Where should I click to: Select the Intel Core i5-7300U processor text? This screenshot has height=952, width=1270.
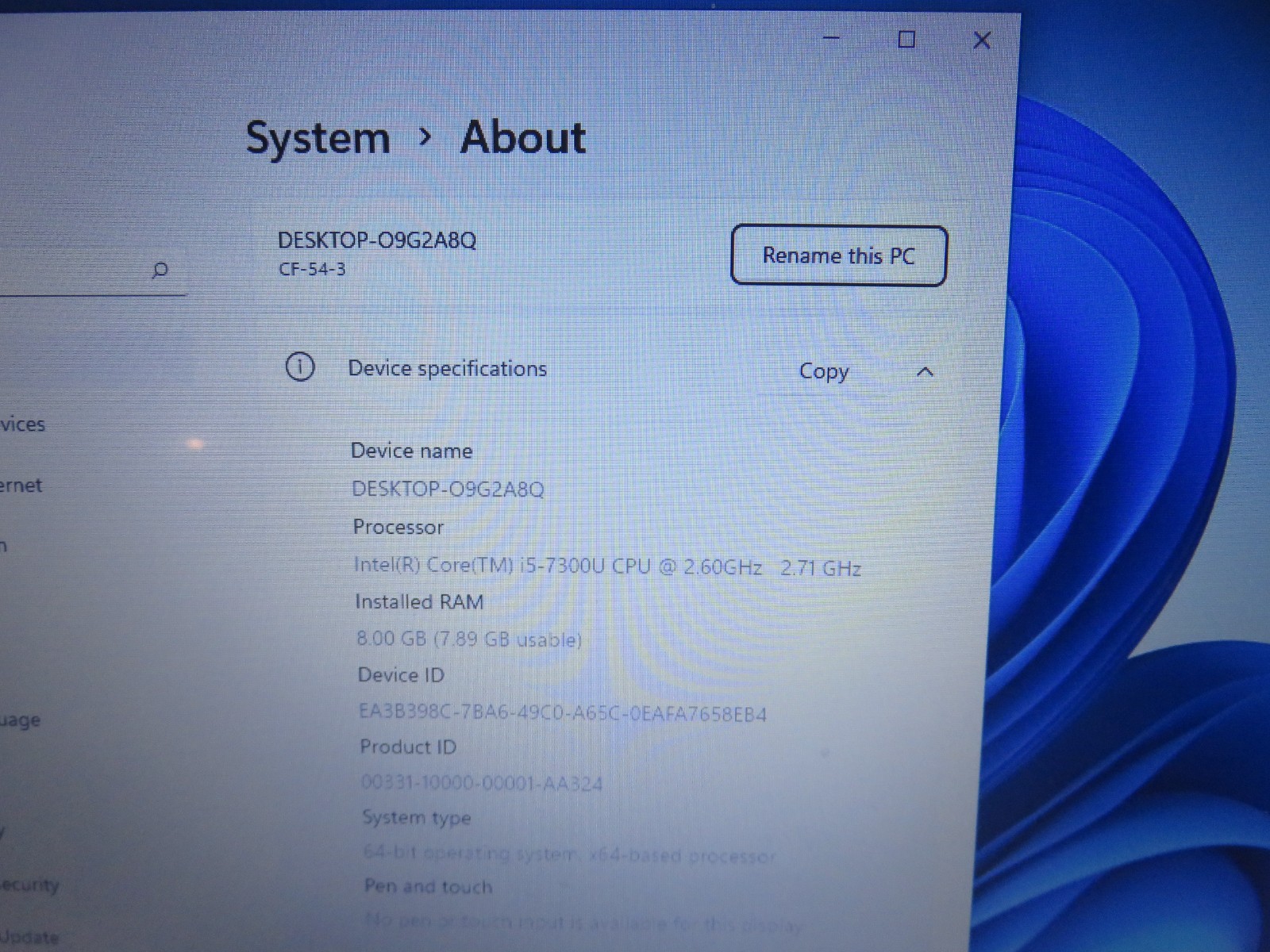coord(607,566)
